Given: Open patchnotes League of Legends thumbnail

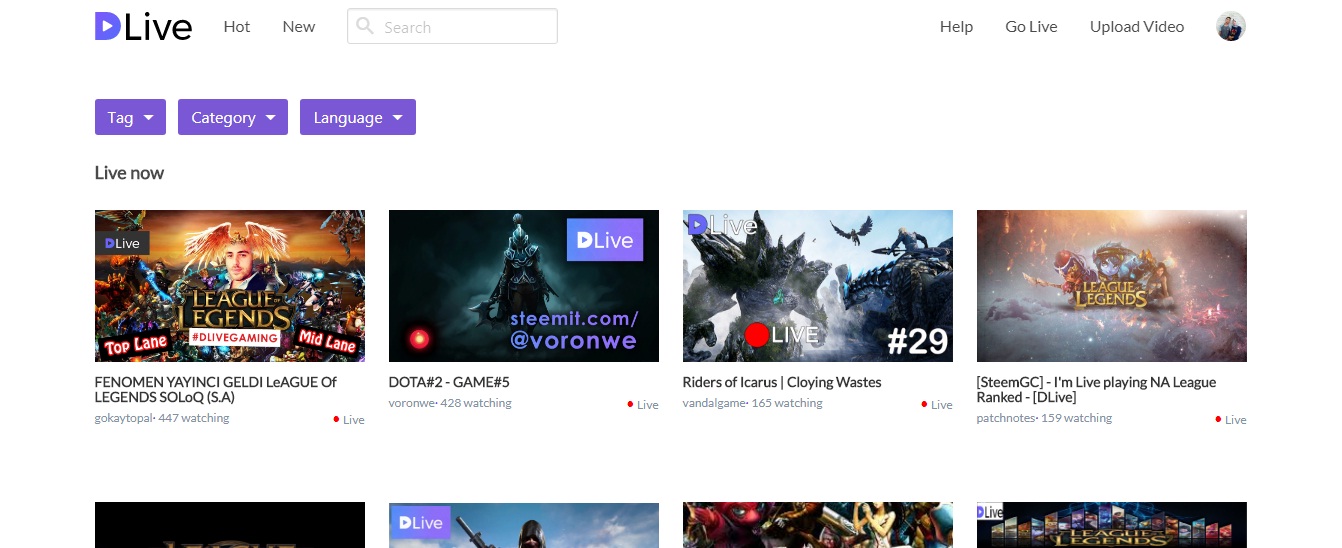Looking at the screenshot, I should tap(1112, 286).
